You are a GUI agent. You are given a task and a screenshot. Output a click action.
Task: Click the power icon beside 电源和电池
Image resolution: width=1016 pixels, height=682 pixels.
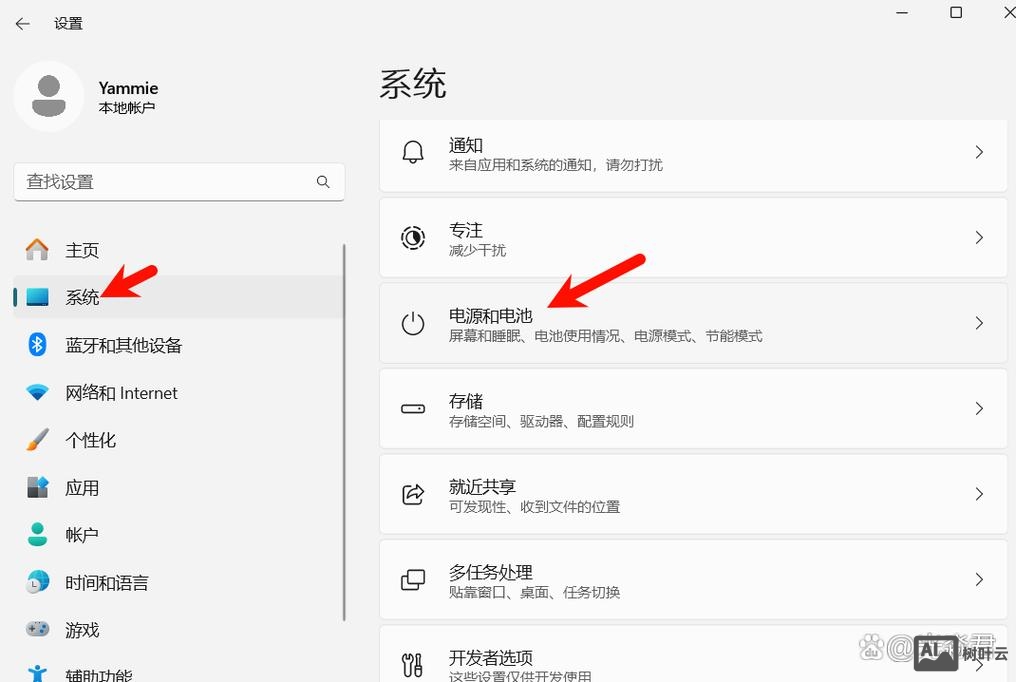click(x=413, y=323)
